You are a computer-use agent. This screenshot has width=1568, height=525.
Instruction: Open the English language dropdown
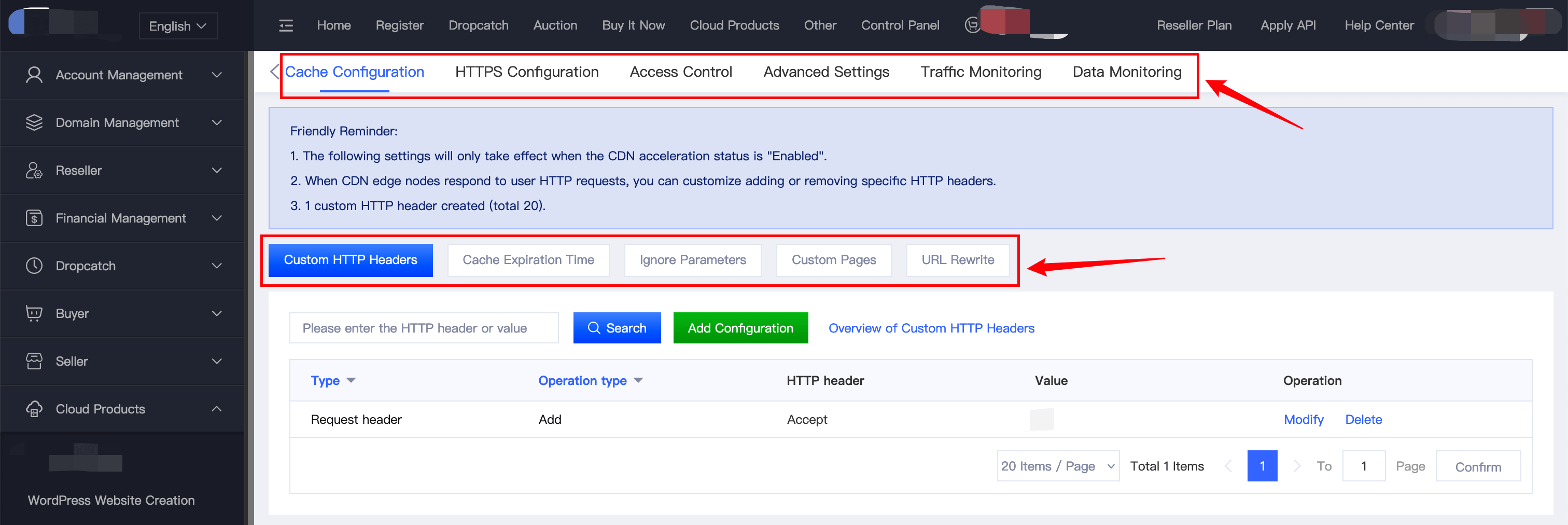tap(178, 26)
